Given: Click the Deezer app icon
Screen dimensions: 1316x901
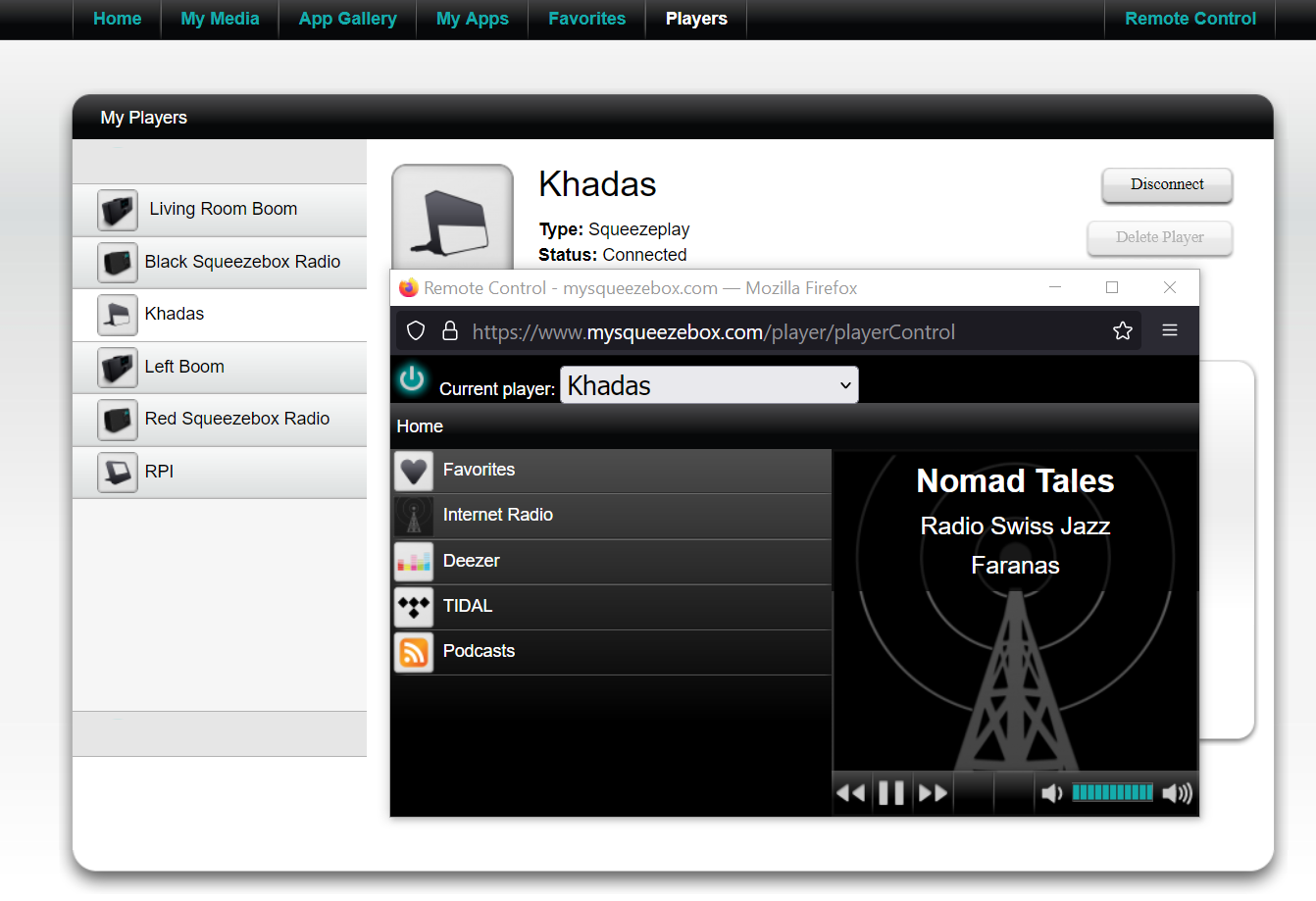Looking at the screenshot, I should pos(414,562).
